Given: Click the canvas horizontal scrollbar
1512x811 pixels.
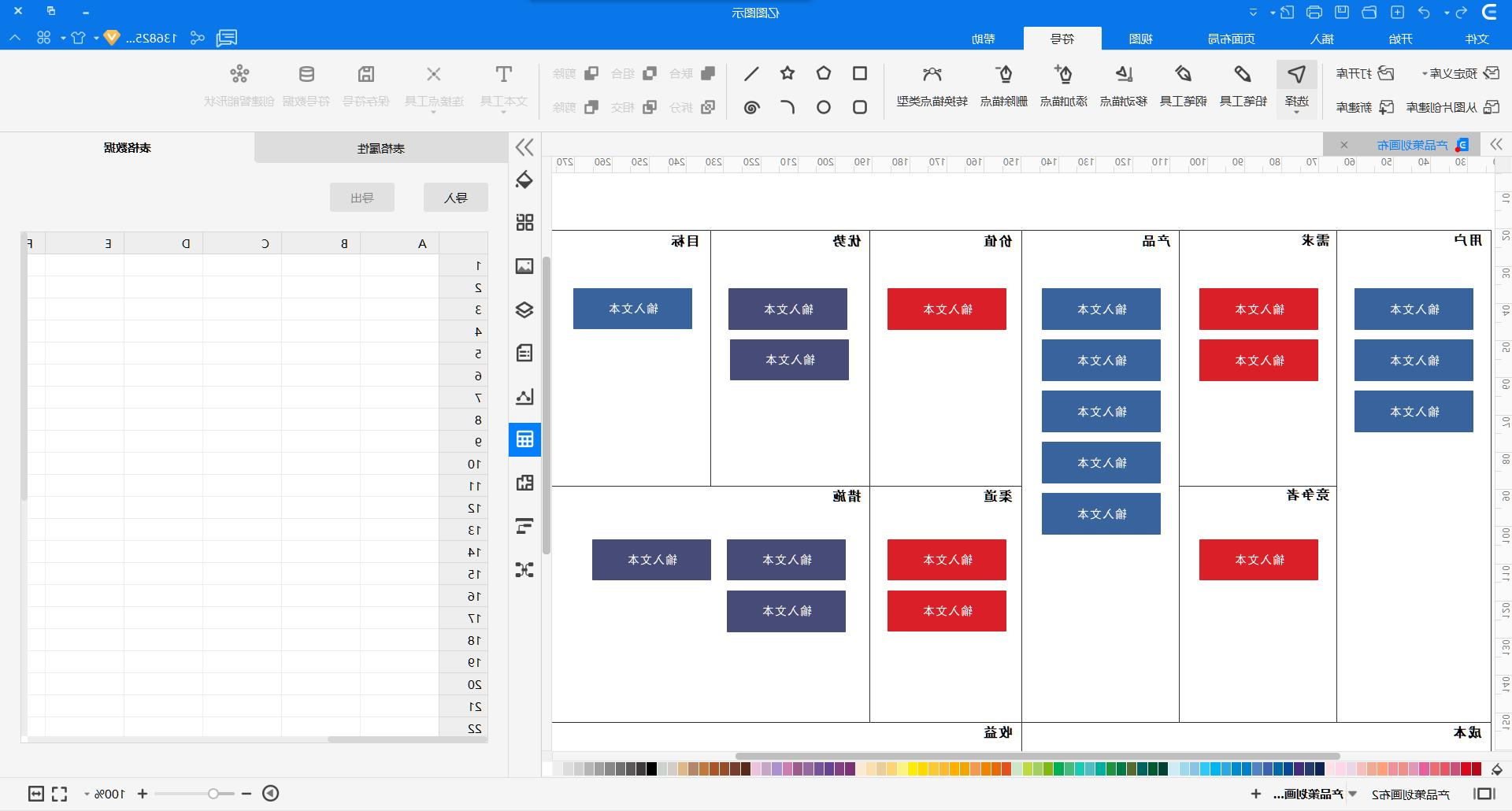Looking at the screenshot, I should coord(1037,756).
